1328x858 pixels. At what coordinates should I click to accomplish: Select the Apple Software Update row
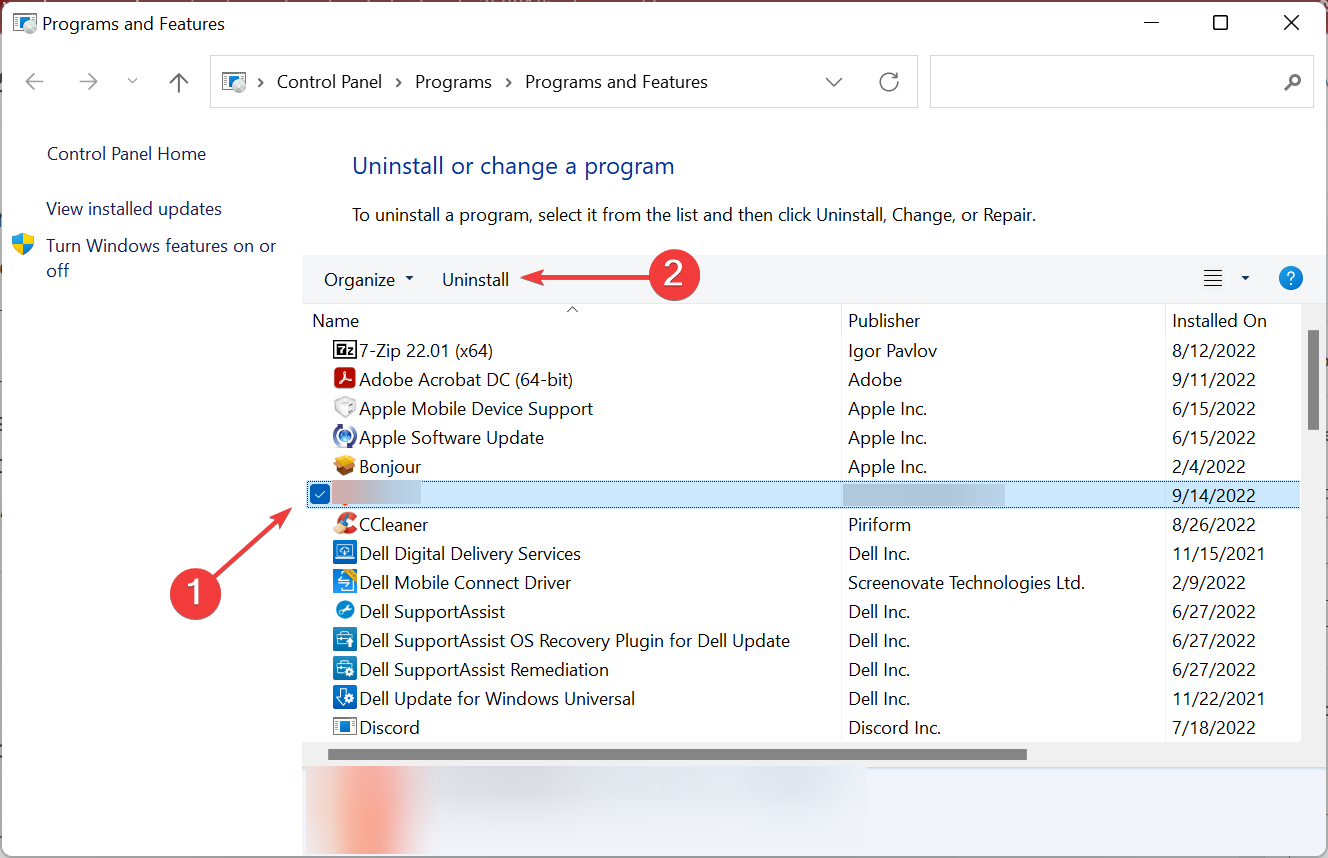[x=802, y=437]
